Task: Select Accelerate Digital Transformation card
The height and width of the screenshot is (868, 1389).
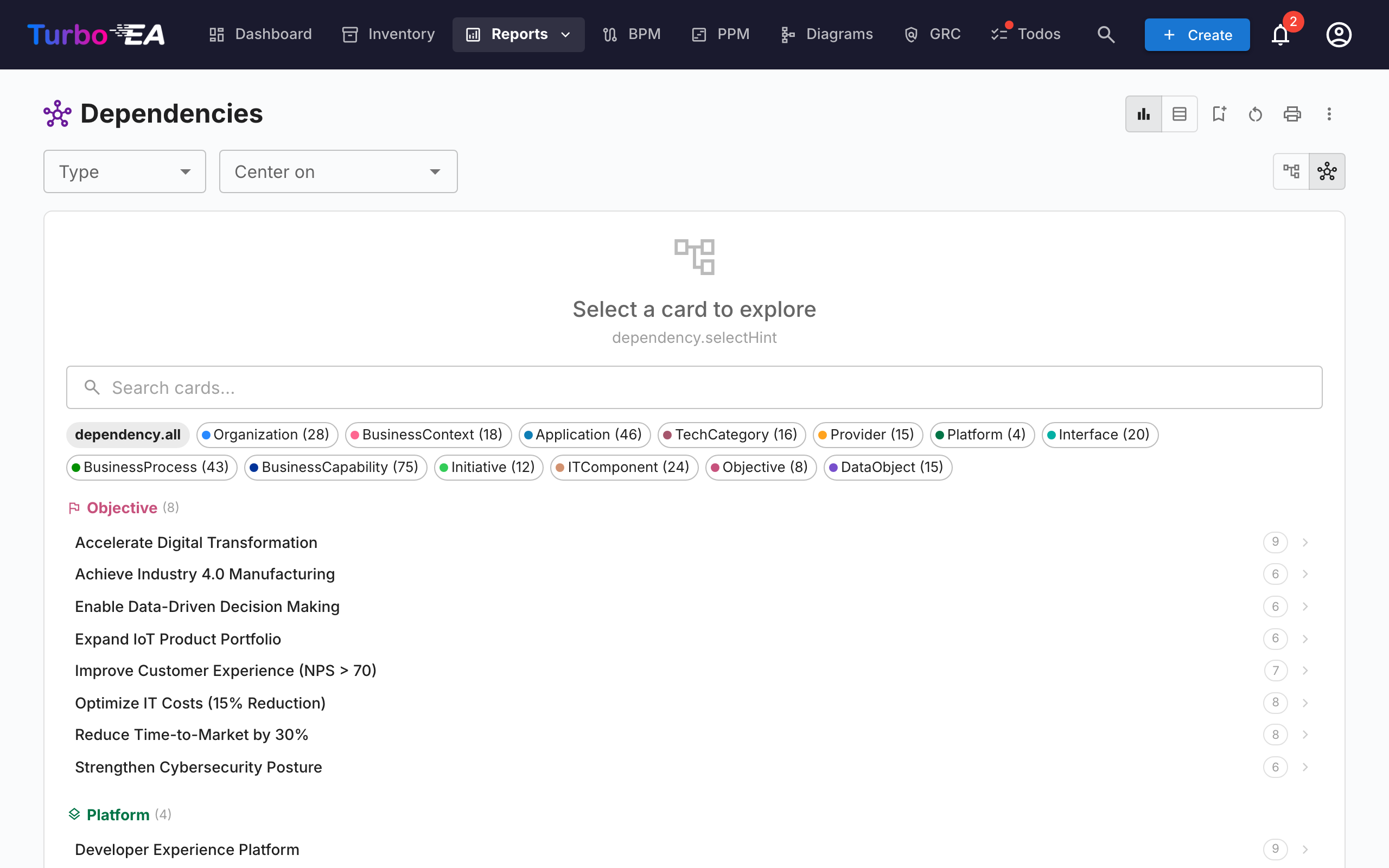Action: pos(694,542)
